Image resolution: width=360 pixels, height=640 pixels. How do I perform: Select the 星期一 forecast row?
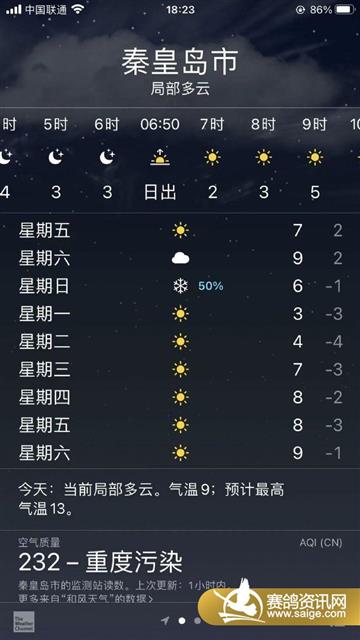pos(180,314)
